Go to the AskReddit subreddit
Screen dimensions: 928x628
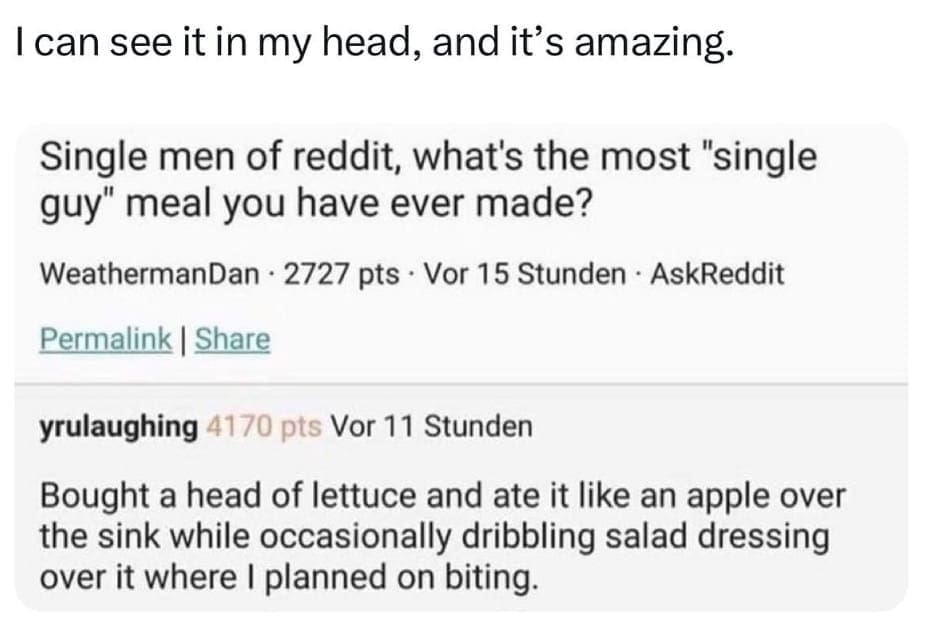717,274
